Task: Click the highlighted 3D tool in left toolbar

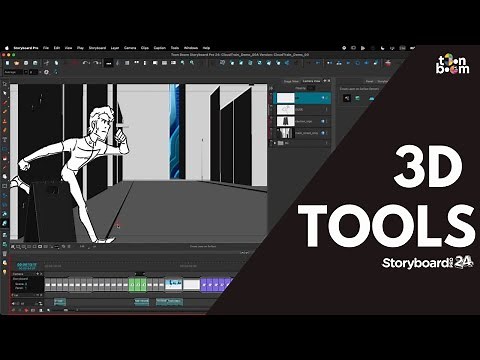Action: tap(5, 223)
